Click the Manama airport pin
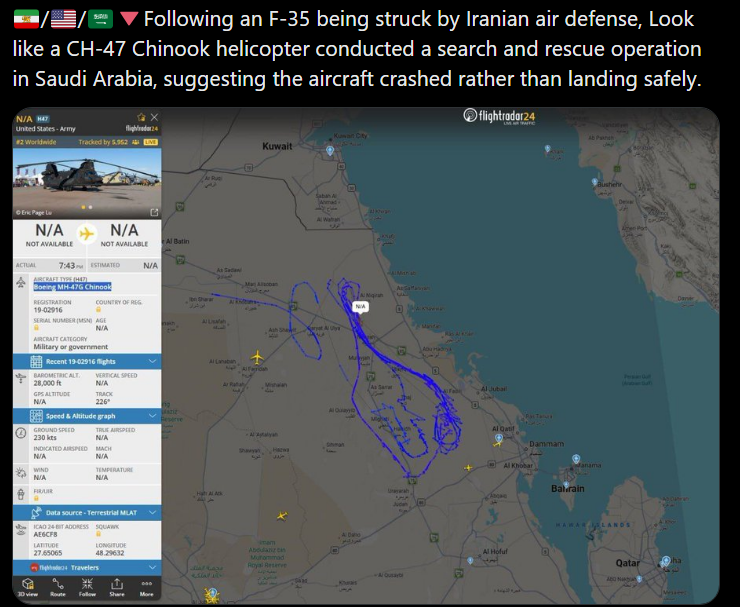The height and width of the screenshot is (607, 740). [576, 459]
